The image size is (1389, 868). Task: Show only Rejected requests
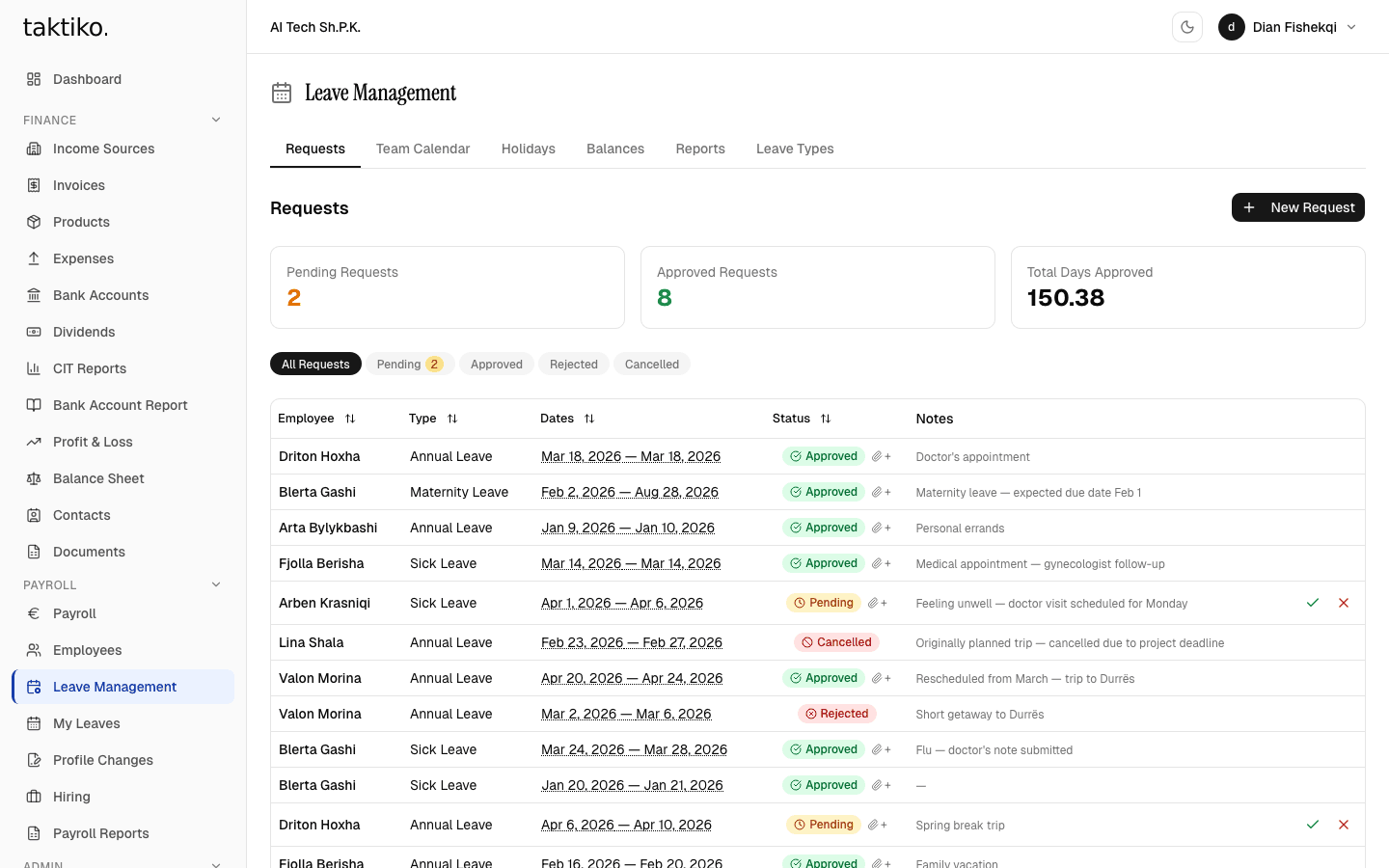pos(573,364)
